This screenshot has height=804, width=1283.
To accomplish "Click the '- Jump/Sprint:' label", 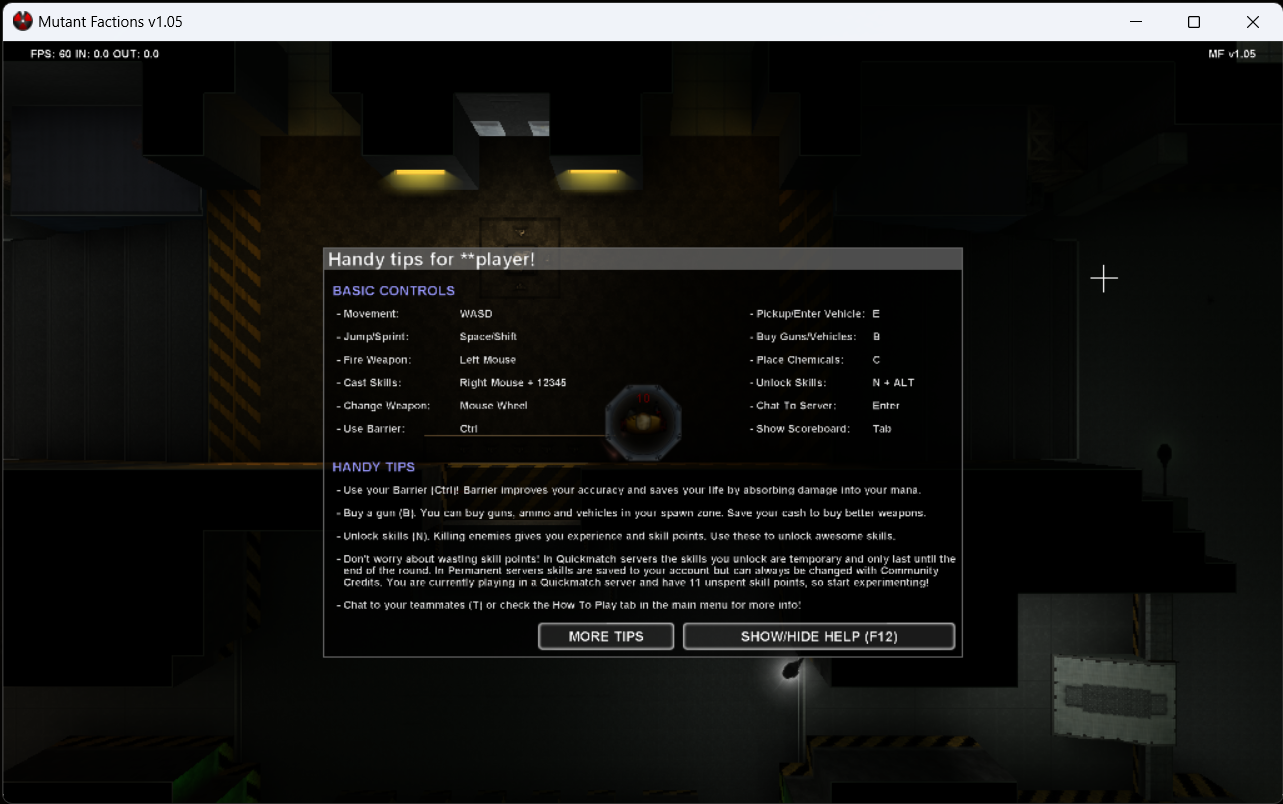I will [372, 337].
